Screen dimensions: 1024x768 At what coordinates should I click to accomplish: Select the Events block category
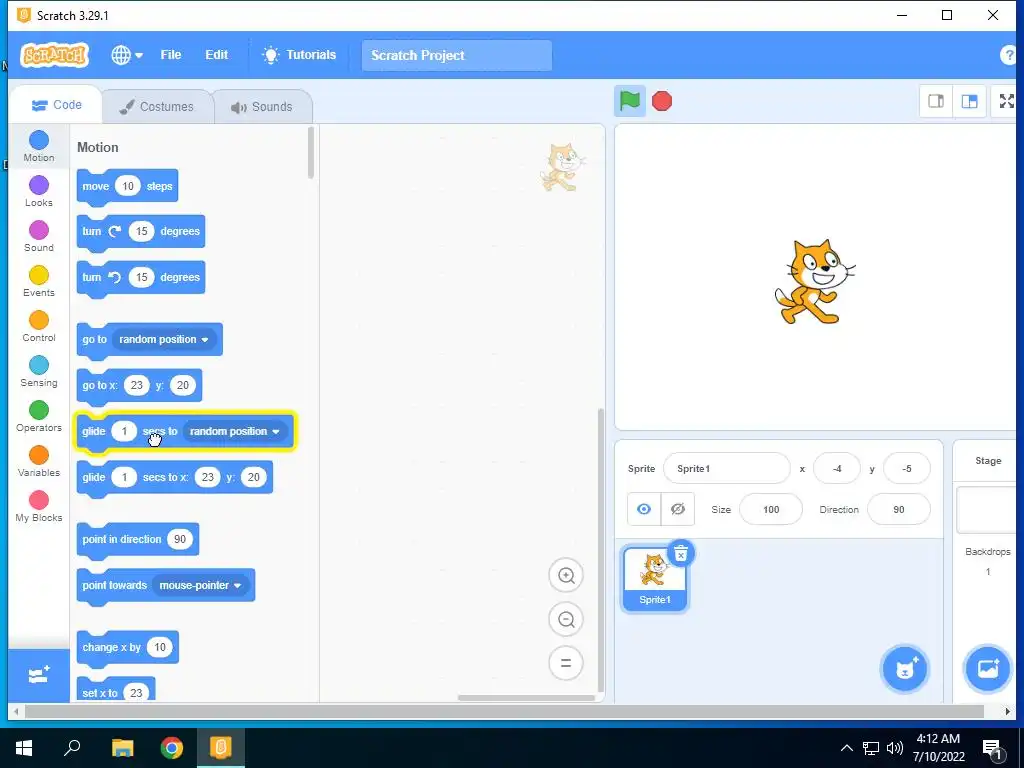(39, 281)
